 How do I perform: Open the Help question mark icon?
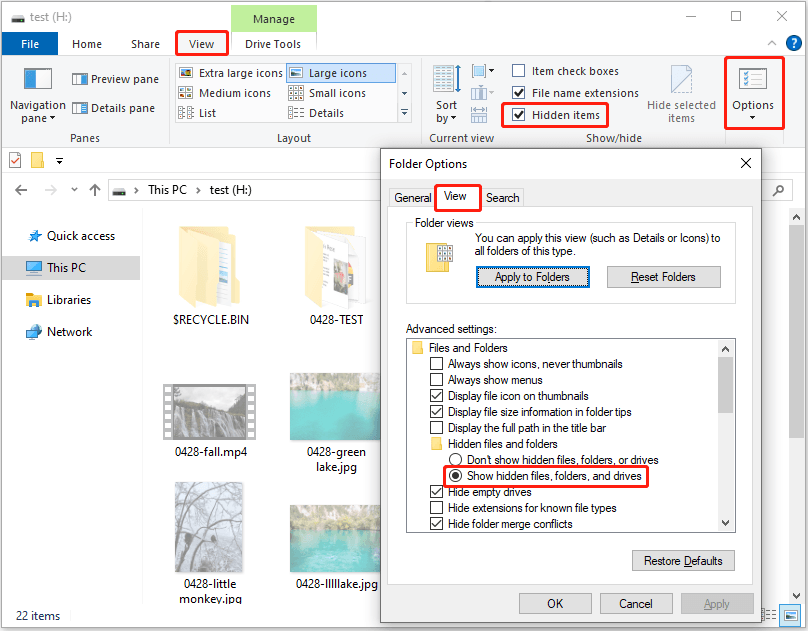coord(794,43)
